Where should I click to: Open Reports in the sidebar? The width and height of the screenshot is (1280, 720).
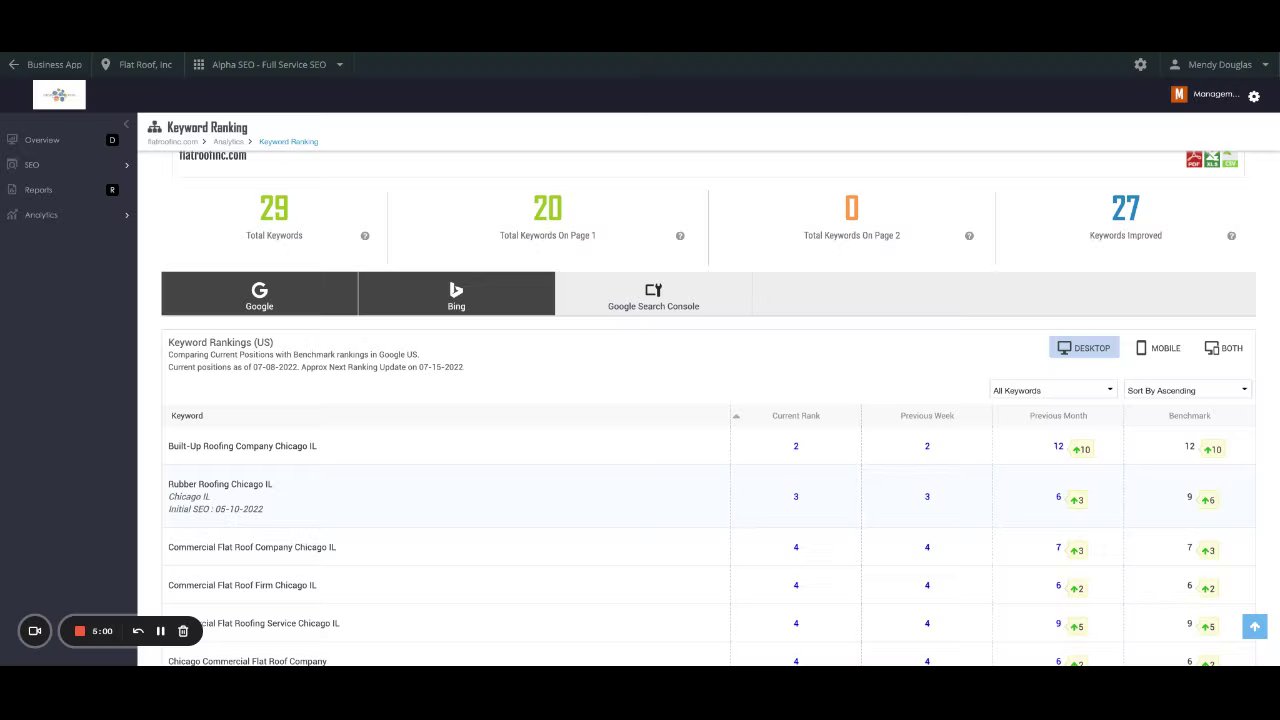[x=38, y=190]
